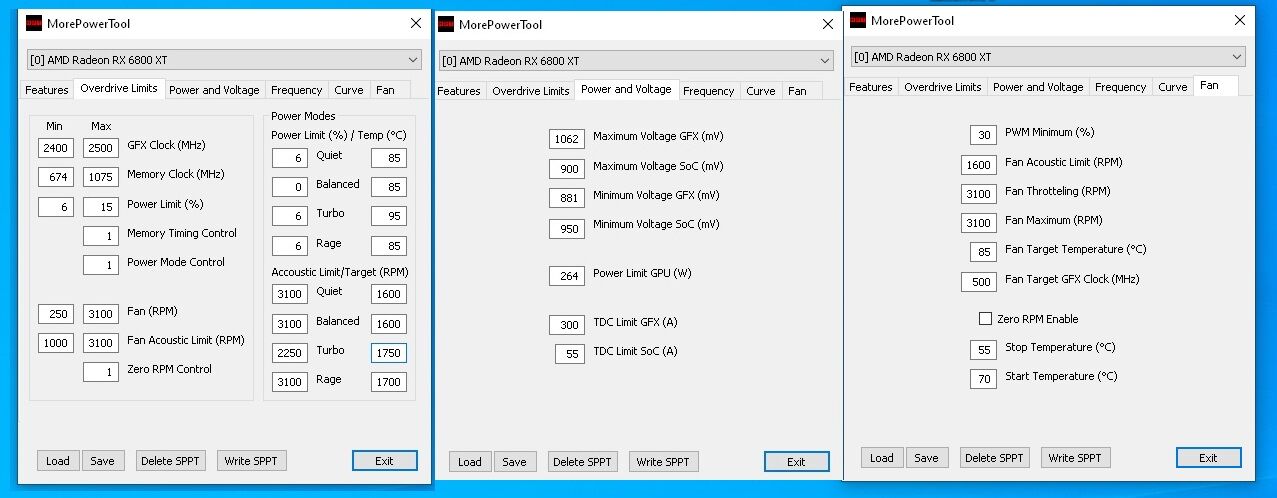Click the Zero RPM Control value field

(x=101, y=372)
